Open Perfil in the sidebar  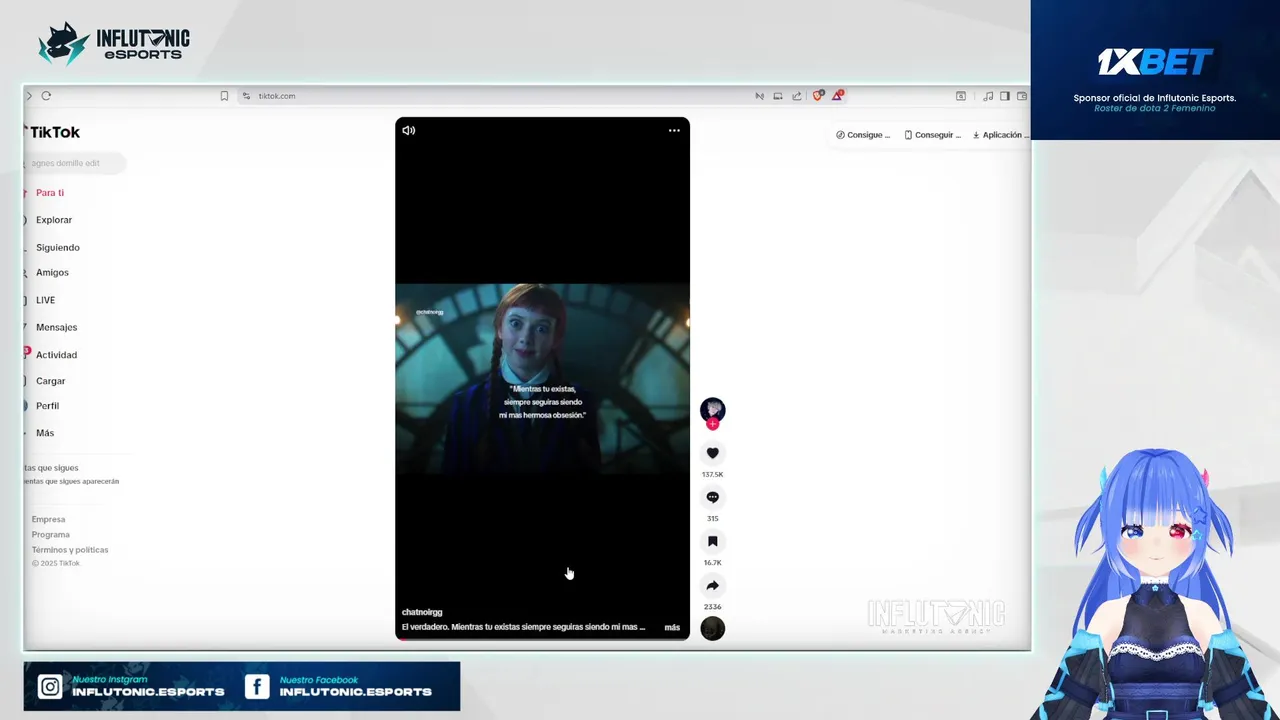tap(47, 406)
